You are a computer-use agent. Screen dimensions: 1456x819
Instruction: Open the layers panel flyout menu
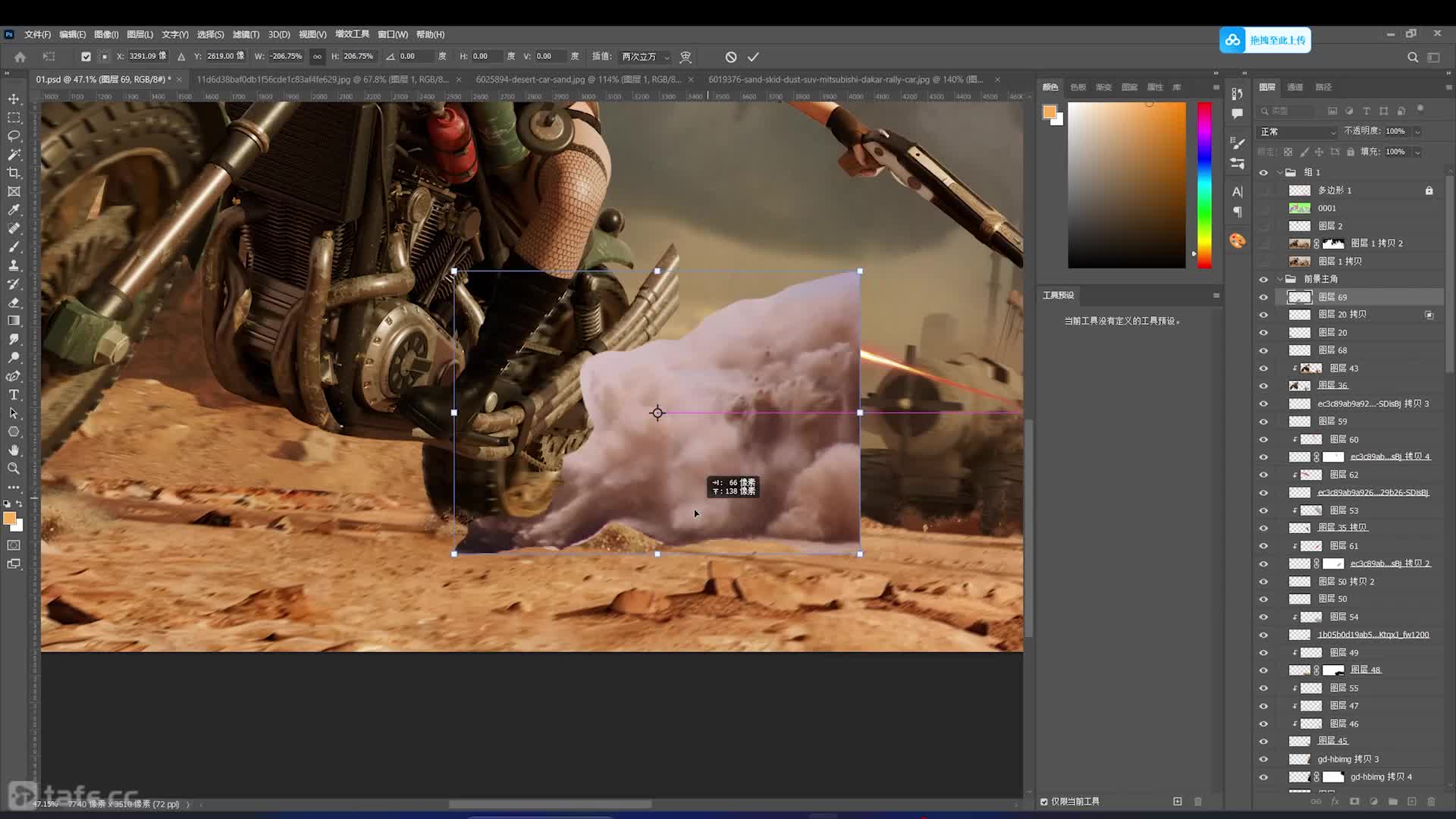coord(1448,87)
